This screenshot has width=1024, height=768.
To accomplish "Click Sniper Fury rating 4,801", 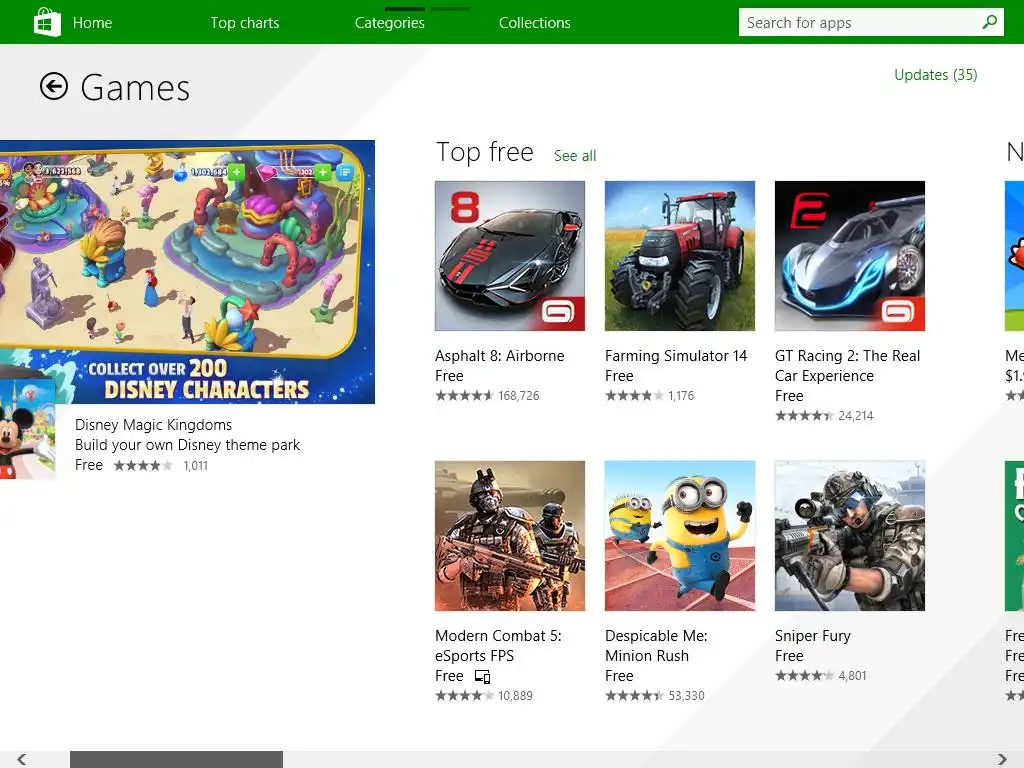I will pyautogui.click(x=820, y=676).
